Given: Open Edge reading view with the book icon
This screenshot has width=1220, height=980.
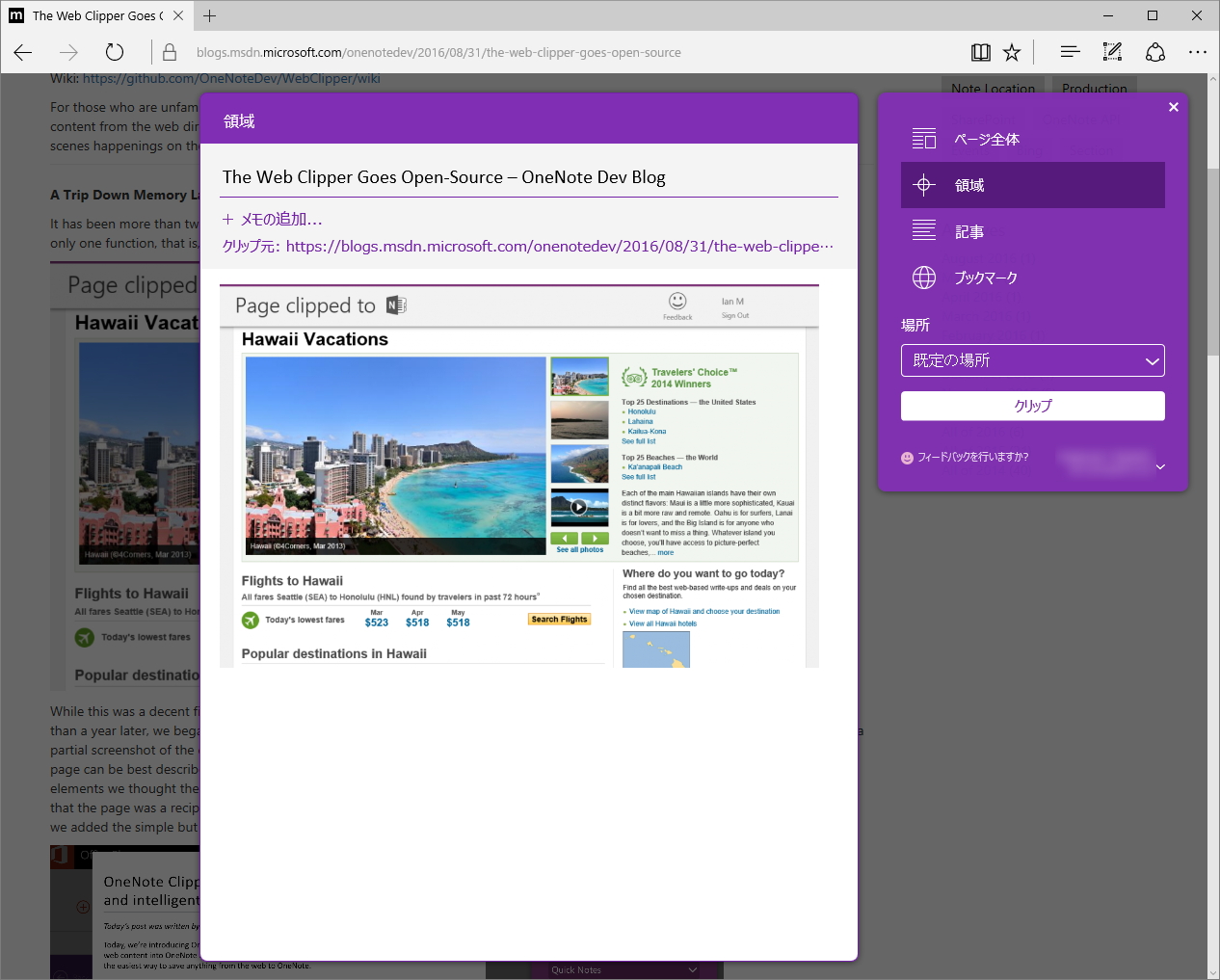Looking at the screenshot, I should (980, 52).
